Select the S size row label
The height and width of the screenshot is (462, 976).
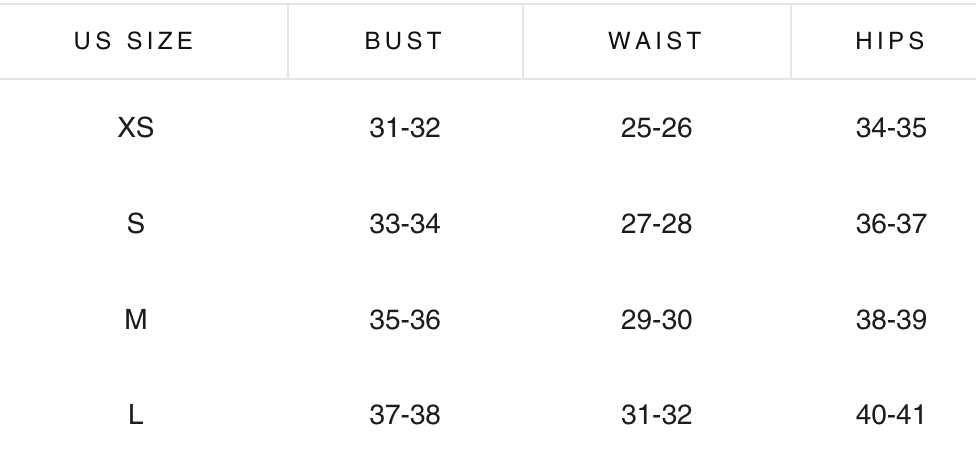tap(136, 224)
